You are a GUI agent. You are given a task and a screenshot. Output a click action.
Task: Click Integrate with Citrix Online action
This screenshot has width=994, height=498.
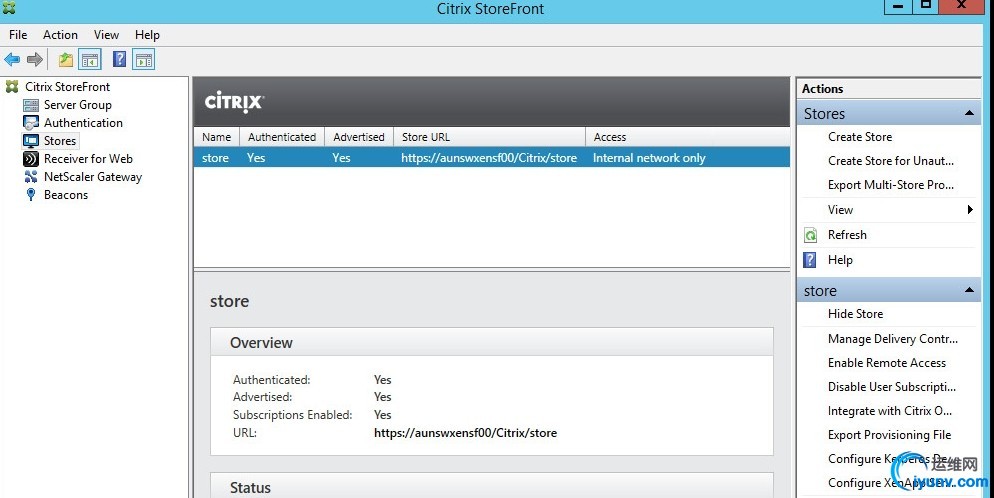click(x=889, y=411)
